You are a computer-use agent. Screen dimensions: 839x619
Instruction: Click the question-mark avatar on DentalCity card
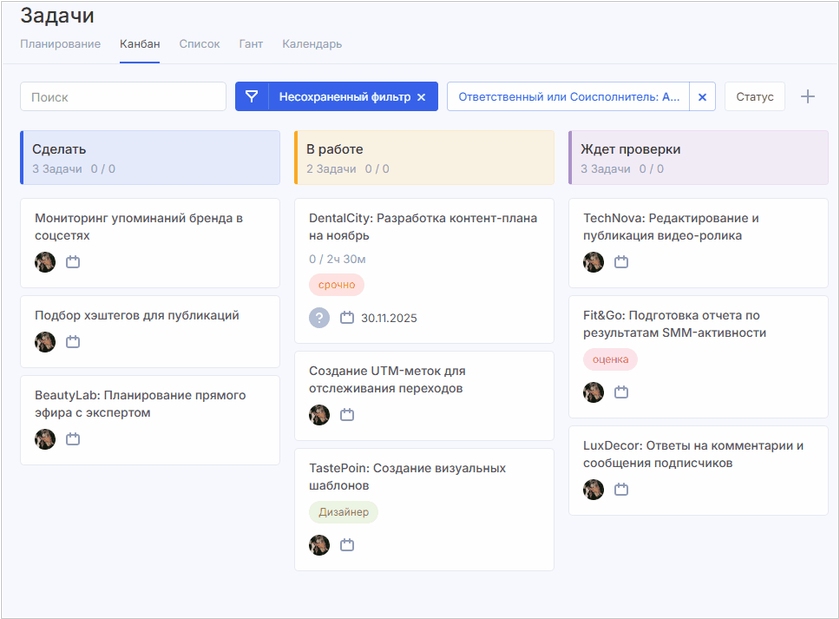(x=319, y=318)
